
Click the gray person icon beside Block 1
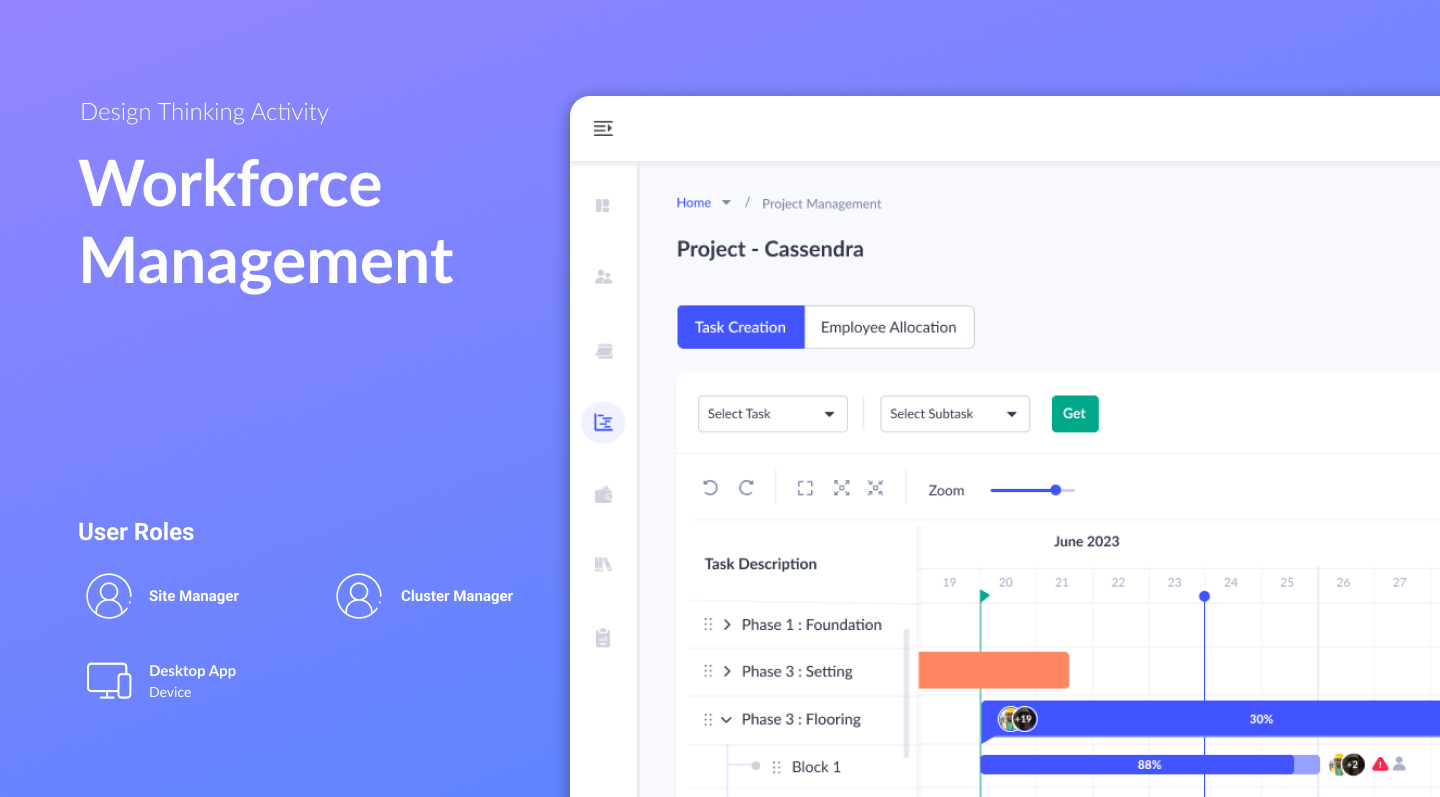click(x=1400, y=764)
